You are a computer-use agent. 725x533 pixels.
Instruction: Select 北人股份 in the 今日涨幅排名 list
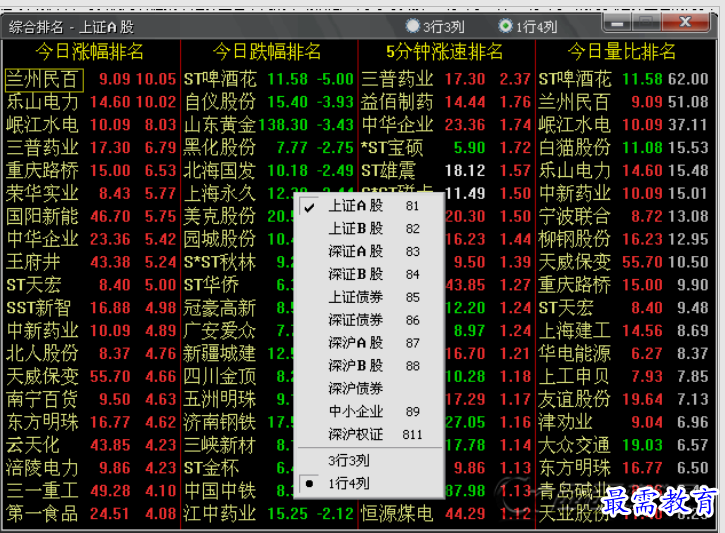(42, 354)
